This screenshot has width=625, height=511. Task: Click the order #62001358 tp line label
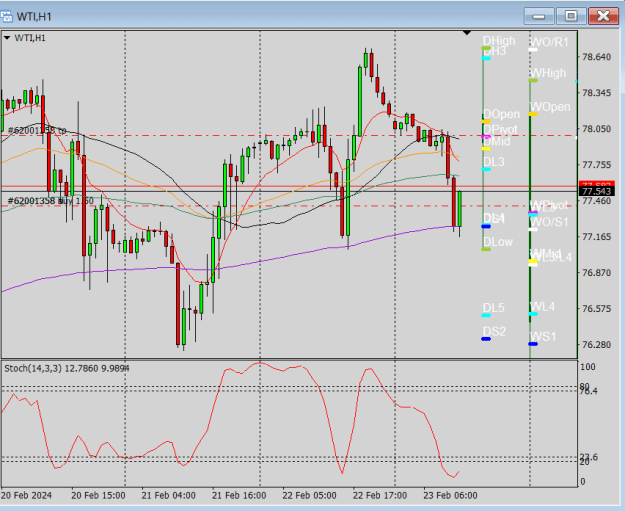pos(37,131)
